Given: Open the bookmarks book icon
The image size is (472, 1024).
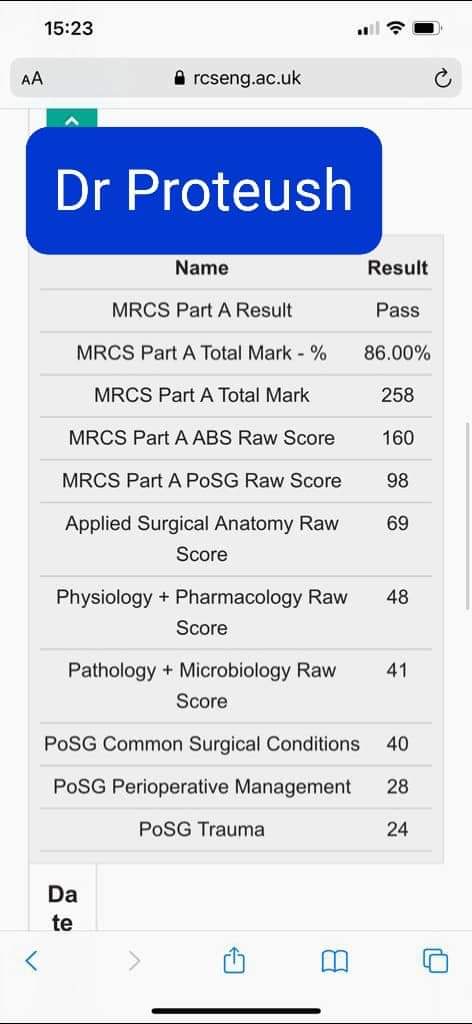Looking at the screenshot, I should (335, 961).
